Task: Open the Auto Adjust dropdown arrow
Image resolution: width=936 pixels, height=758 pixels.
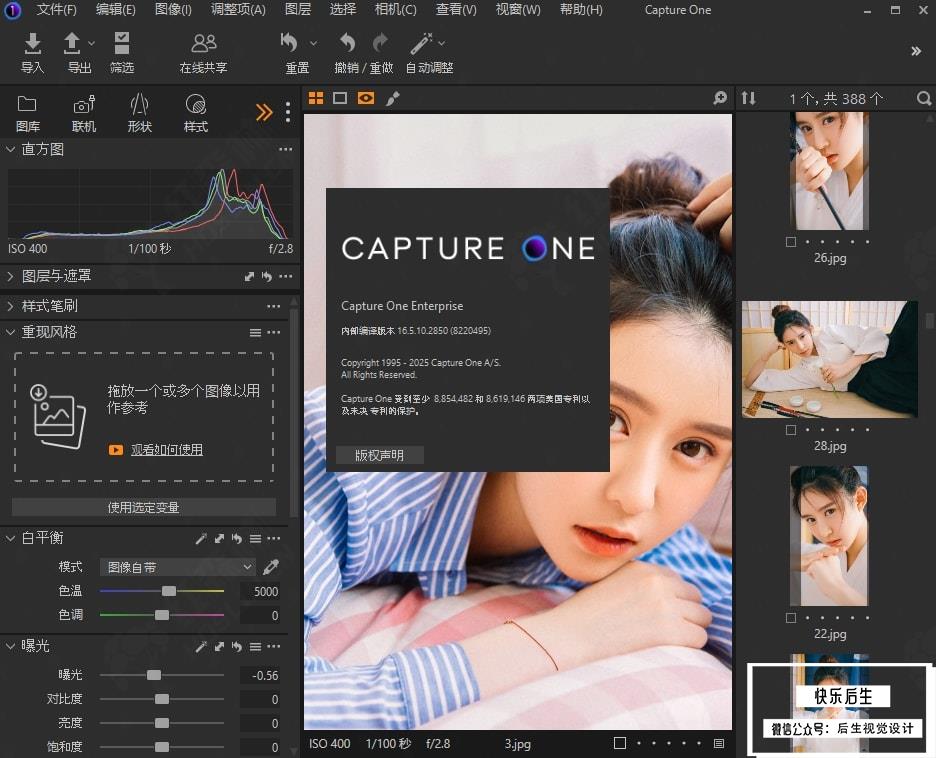Action: [x=442, y=43]
